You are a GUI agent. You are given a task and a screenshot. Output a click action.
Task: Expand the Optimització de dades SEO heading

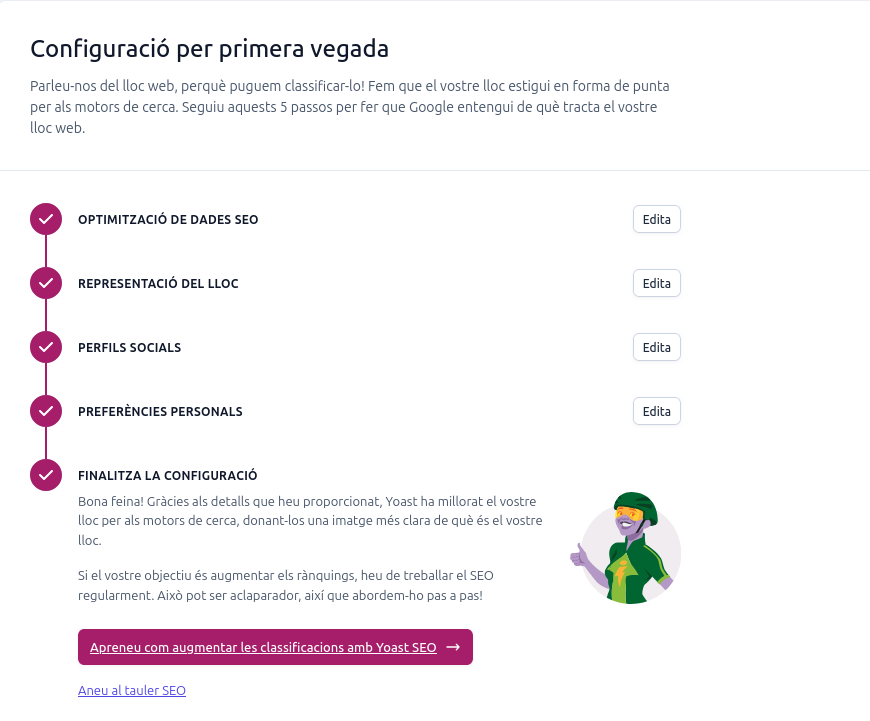point(168,219)
